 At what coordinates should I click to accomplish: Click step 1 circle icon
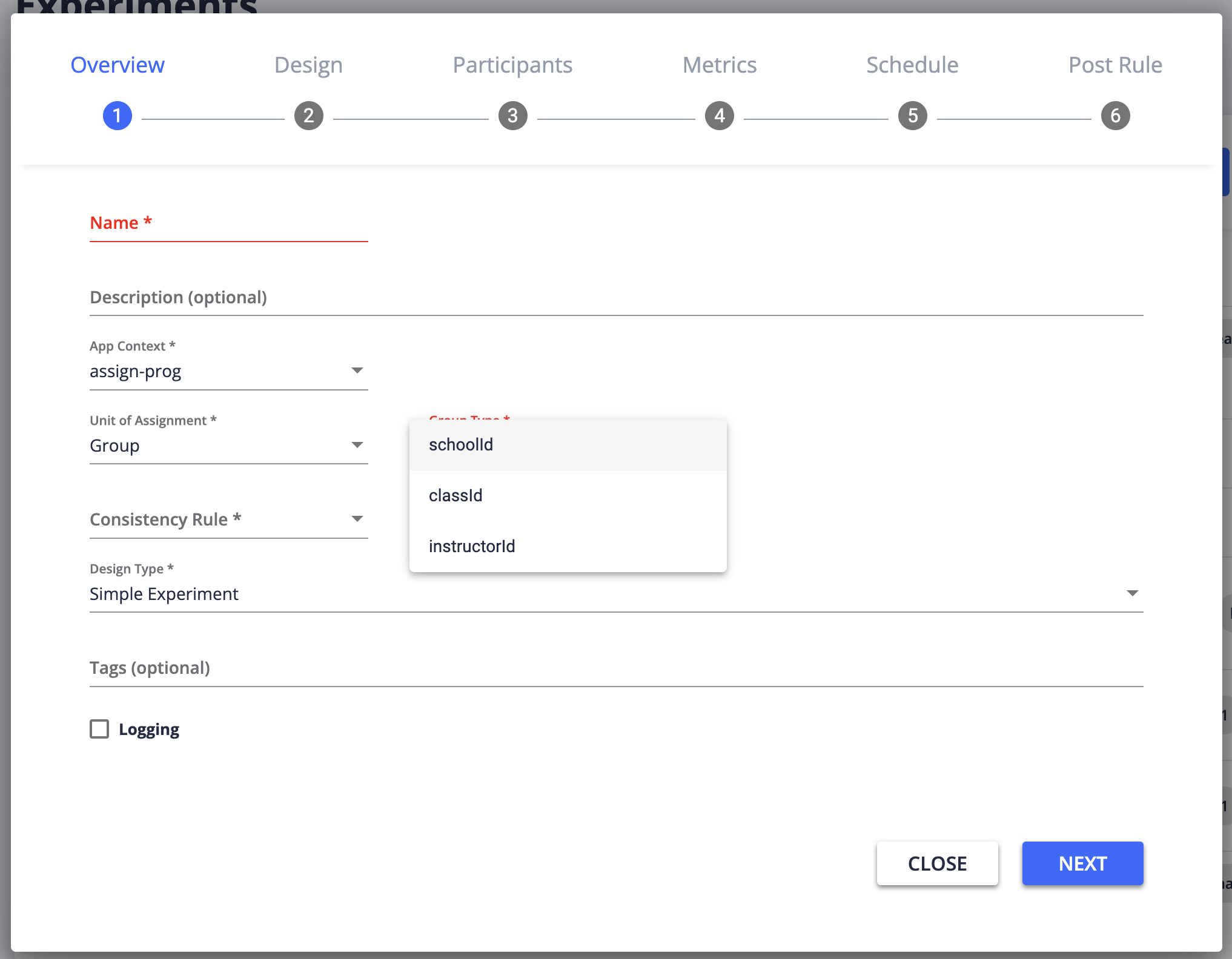(118, 116)
